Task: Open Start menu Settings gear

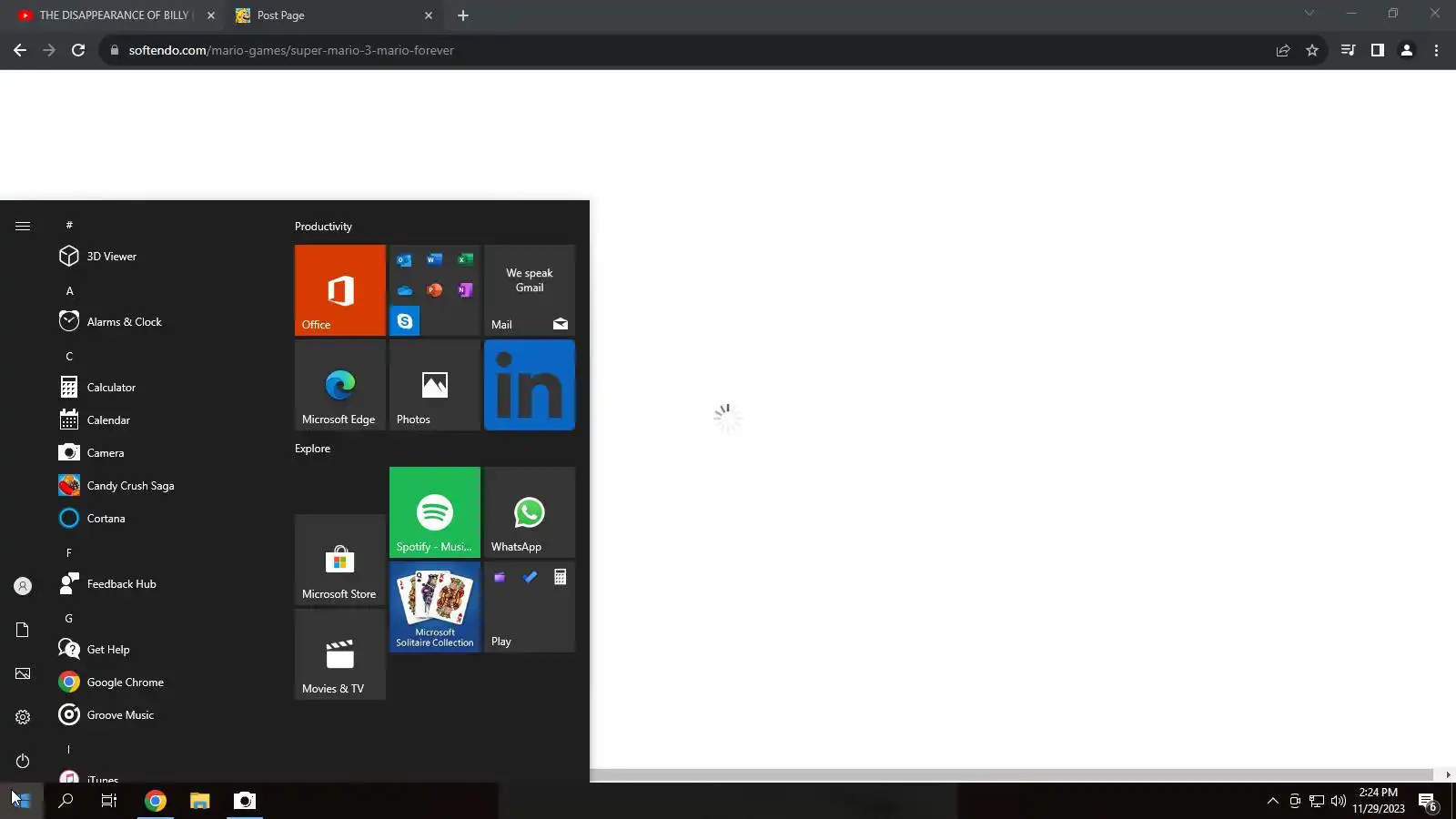Action: coord(23,717)
